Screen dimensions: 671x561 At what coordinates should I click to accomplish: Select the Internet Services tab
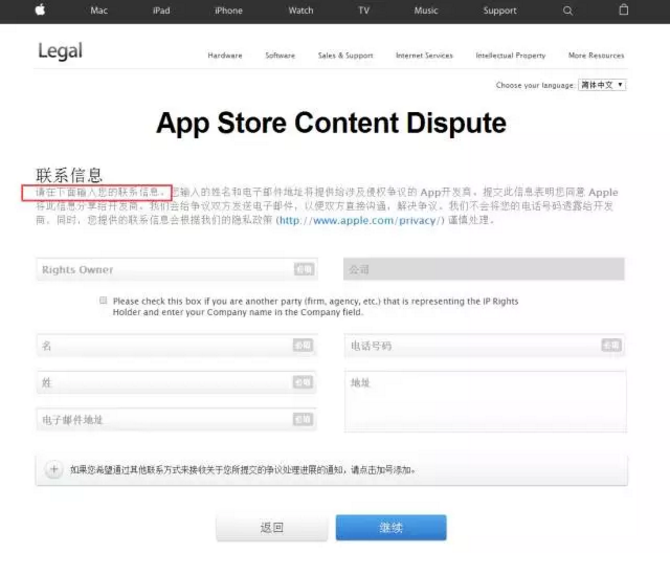[x=424, y=55]
